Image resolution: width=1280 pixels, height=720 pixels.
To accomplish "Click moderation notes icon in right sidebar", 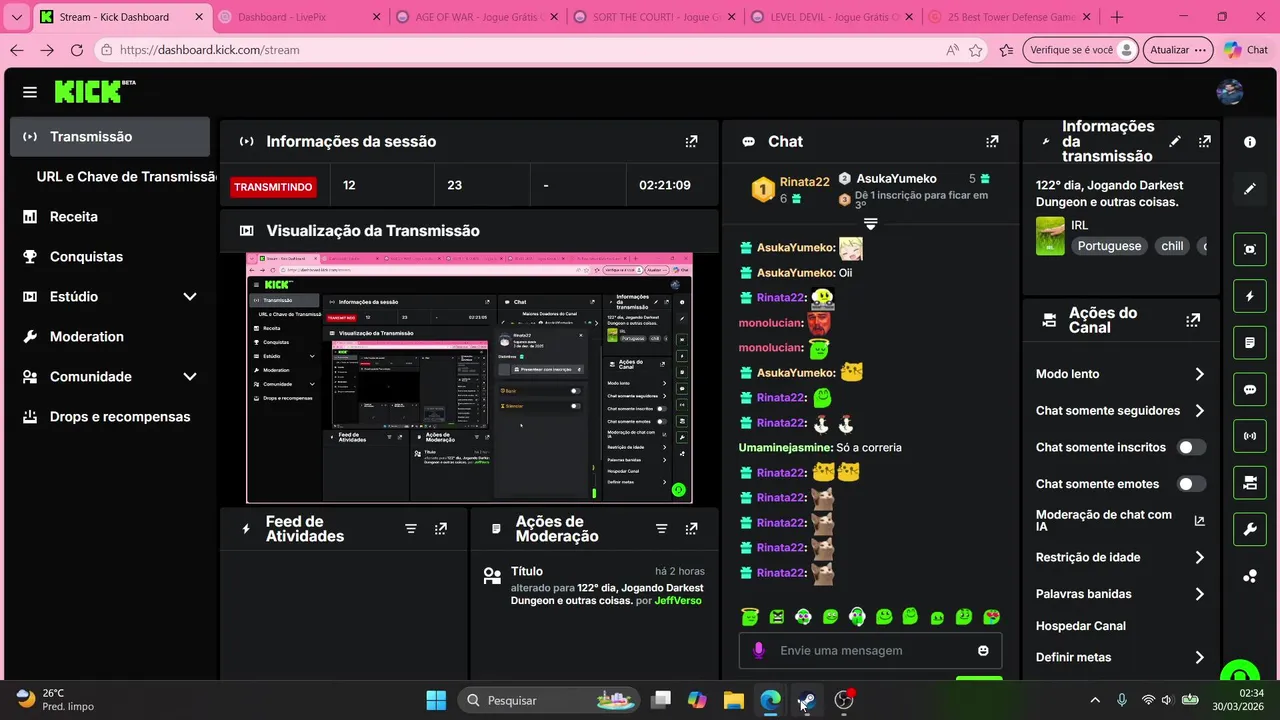I will [x=1250, y=343].
